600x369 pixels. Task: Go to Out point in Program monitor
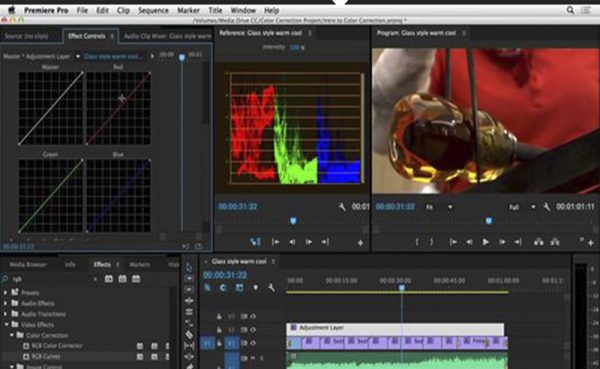click(x=518, y=242)
